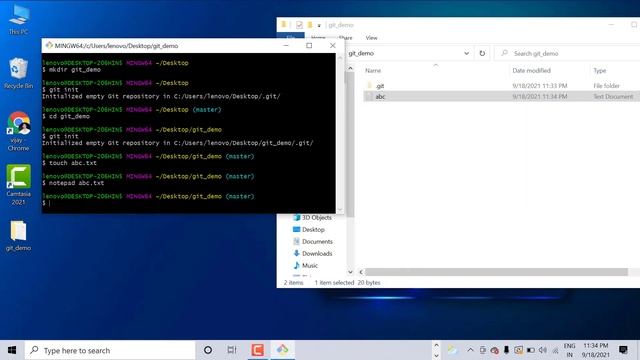Open the Cortana circle on the taskbar
The height and width of the screenshot is (360, 640).
coord(208,350)
